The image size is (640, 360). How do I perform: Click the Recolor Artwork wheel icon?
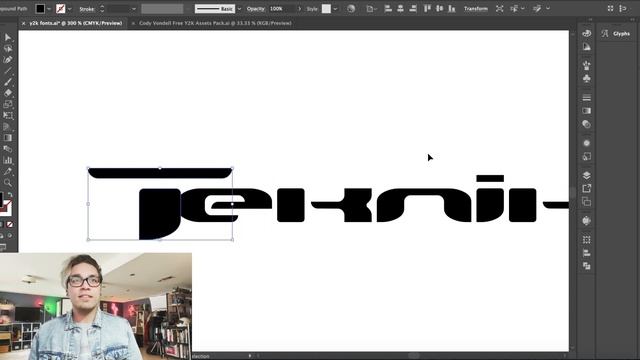click(x=351, y=9)
